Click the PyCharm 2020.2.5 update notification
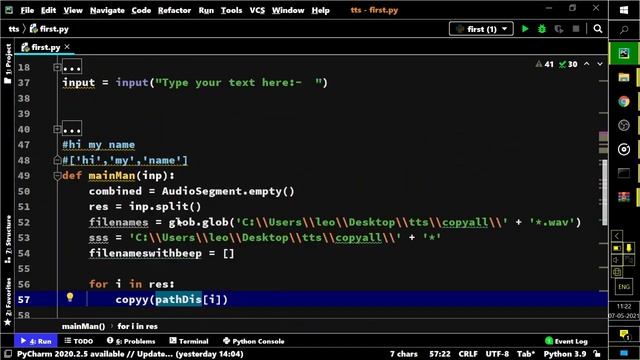The height and width of the screenshot is (360, 640). pos(130,354)
